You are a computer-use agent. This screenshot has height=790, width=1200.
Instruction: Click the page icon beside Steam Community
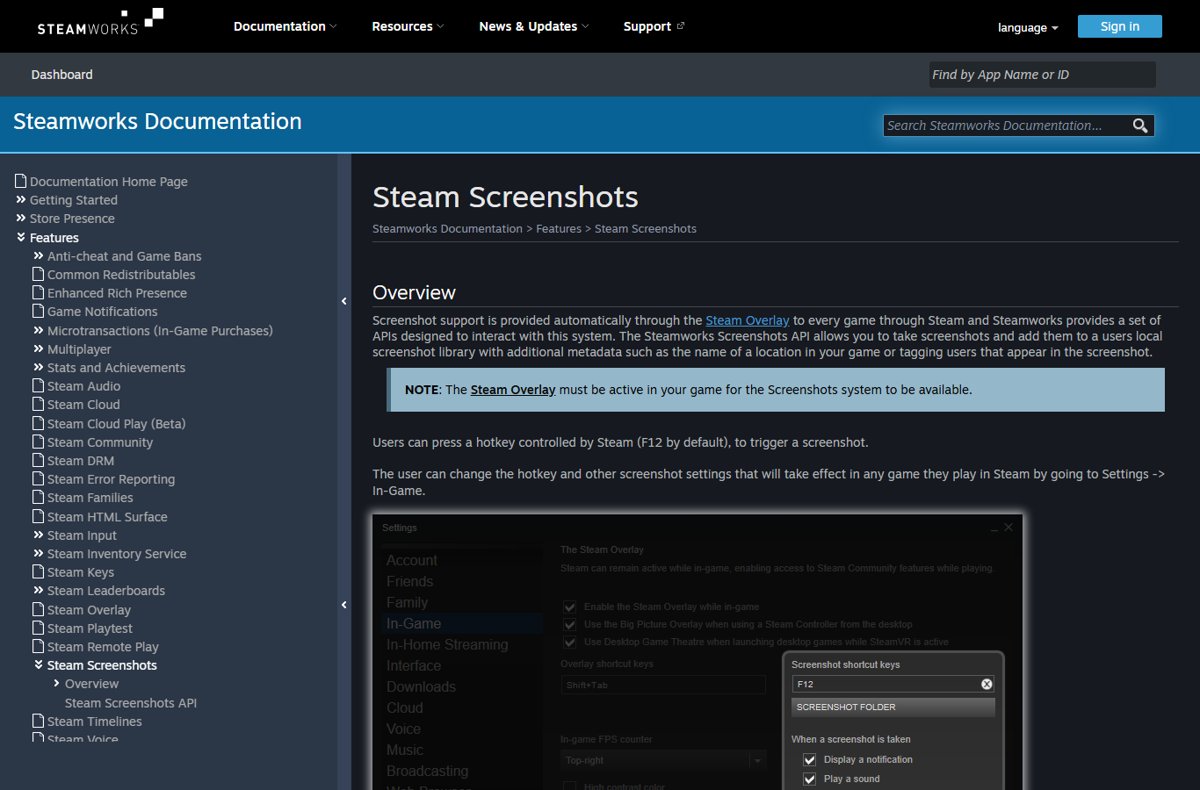pyautogui.click(x=38, y=442)
